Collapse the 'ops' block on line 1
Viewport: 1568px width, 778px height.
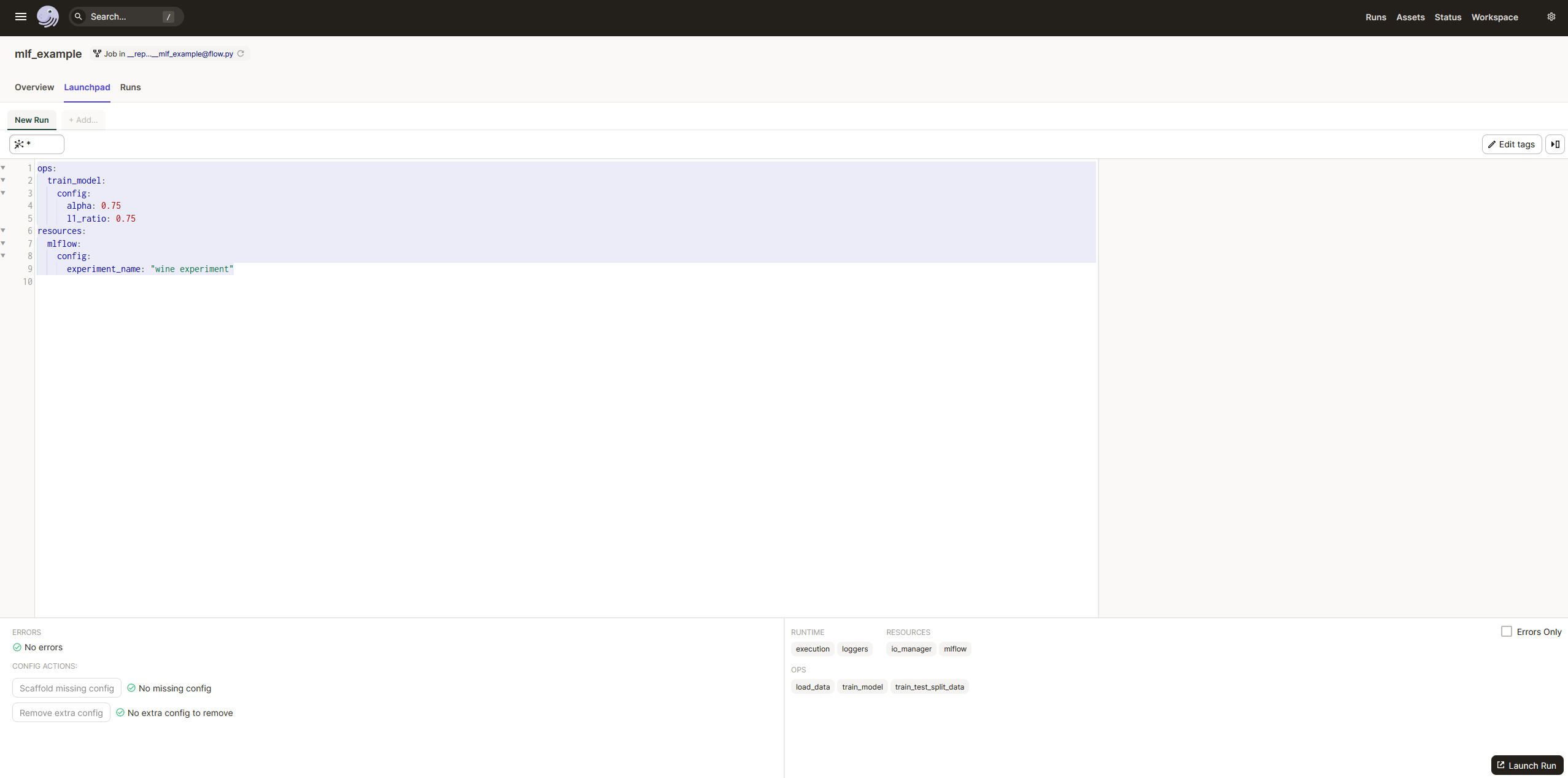tap(3, 168)
